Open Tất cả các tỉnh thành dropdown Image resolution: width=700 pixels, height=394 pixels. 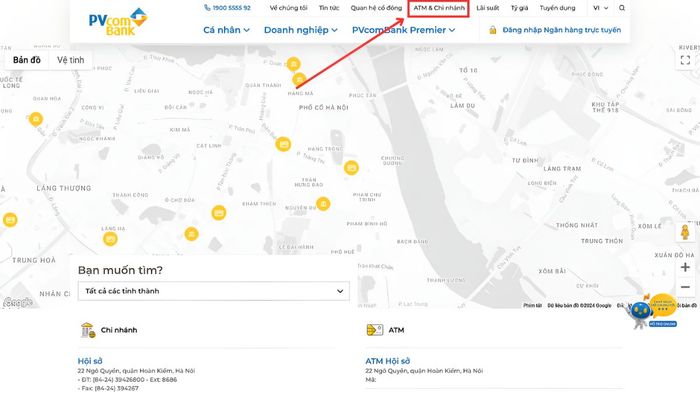(x=214, y=291)
